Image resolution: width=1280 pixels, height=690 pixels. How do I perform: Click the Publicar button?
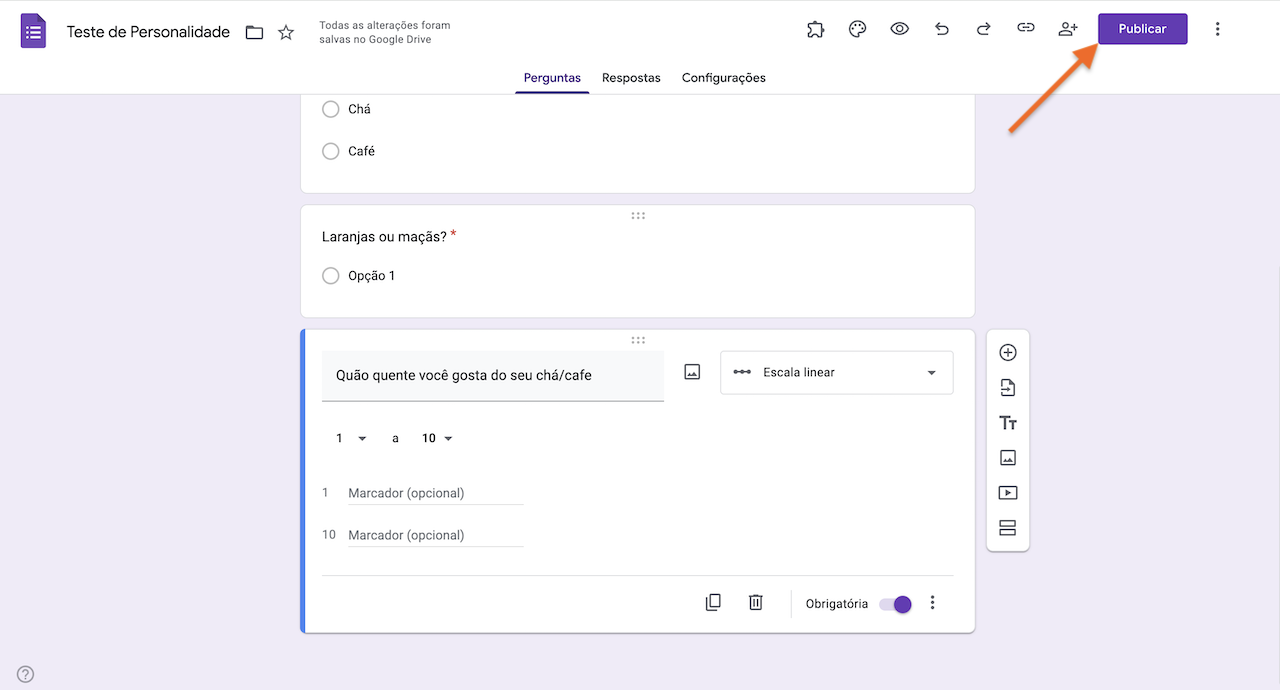pos(1142,29)
